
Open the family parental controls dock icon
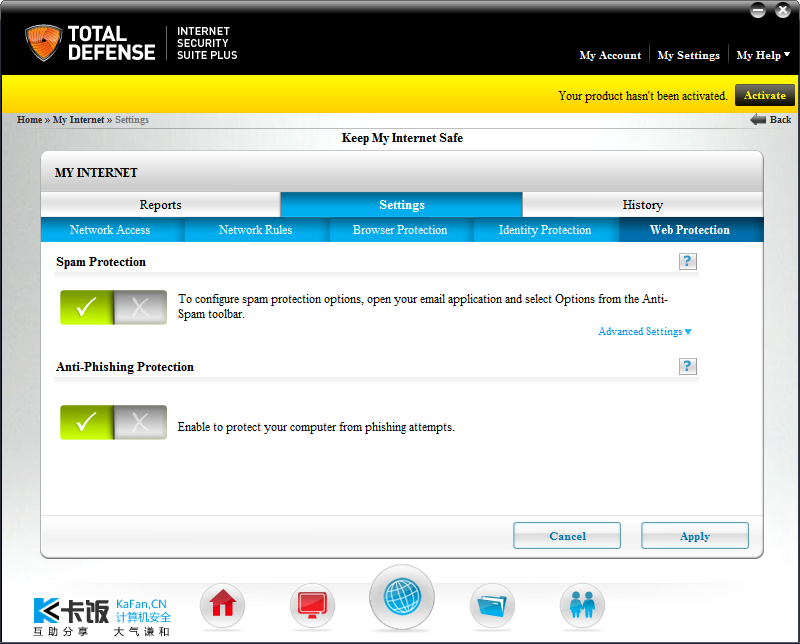click(582, 605)
